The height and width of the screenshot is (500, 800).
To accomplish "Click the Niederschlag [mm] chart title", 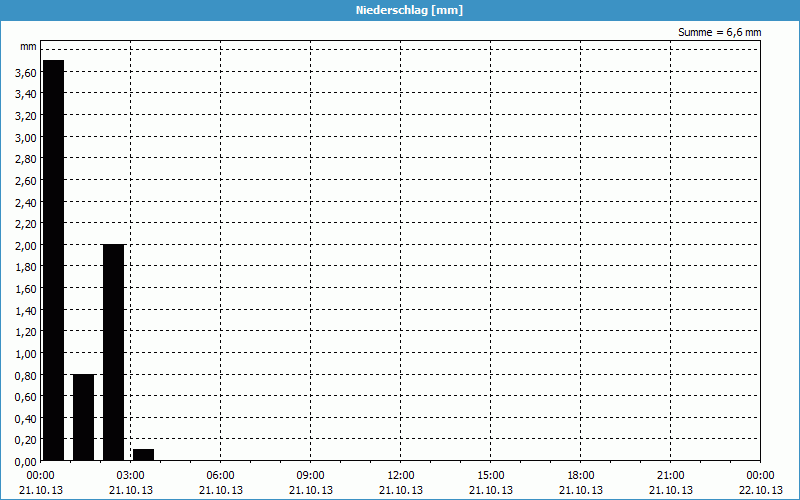I will (400, 10).
